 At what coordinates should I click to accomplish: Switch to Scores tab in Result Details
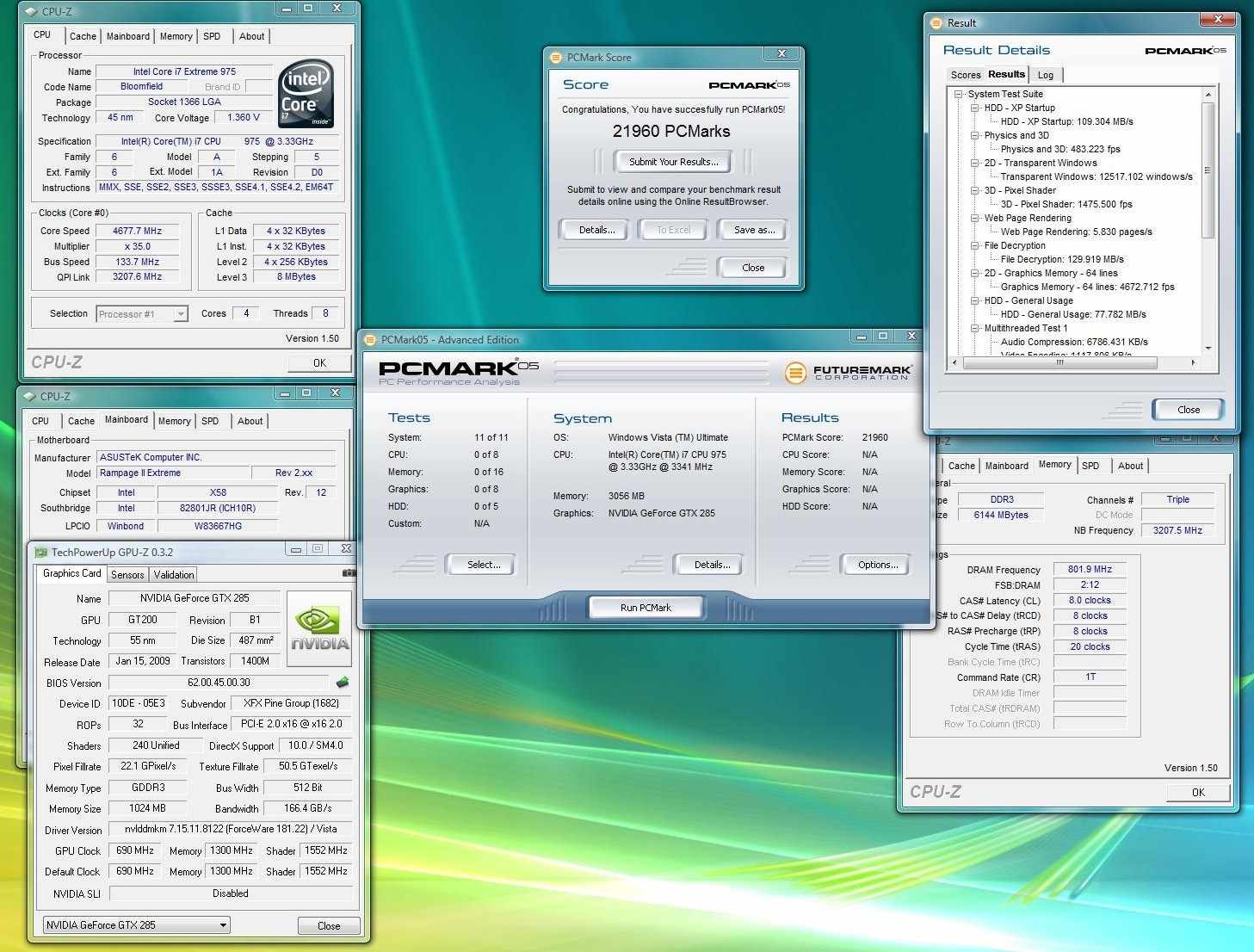pos(965,75)
